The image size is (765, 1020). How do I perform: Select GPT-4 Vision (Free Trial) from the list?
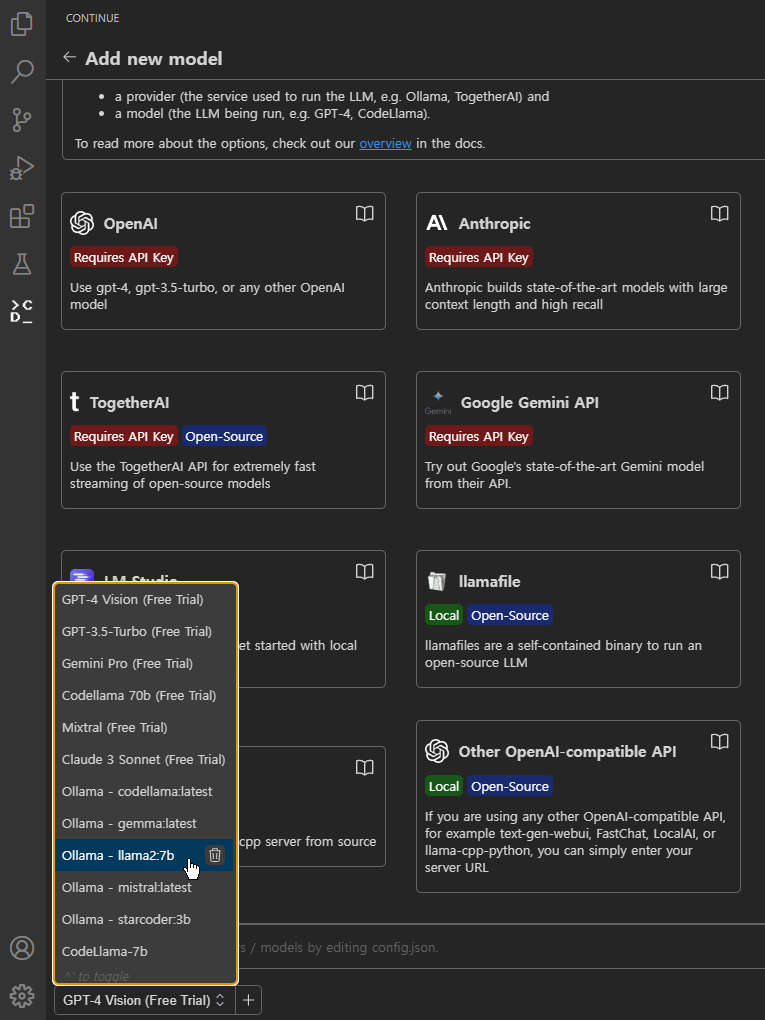[144, 599]
